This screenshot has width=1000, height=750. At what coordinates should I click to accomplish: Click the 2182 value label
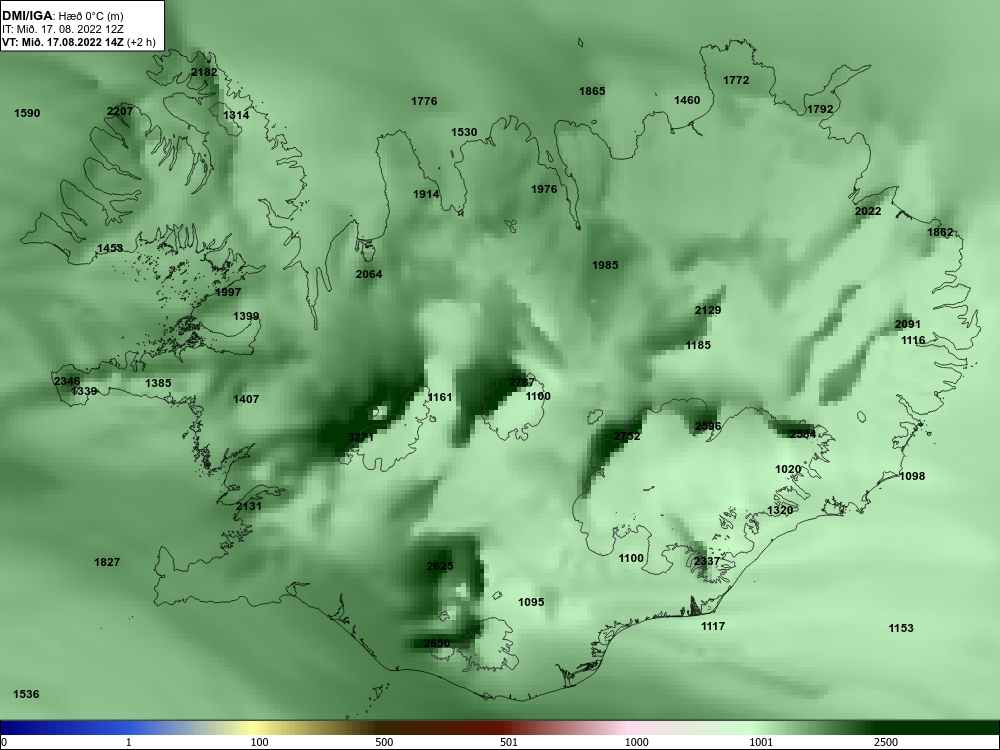[x=204, y=72]
